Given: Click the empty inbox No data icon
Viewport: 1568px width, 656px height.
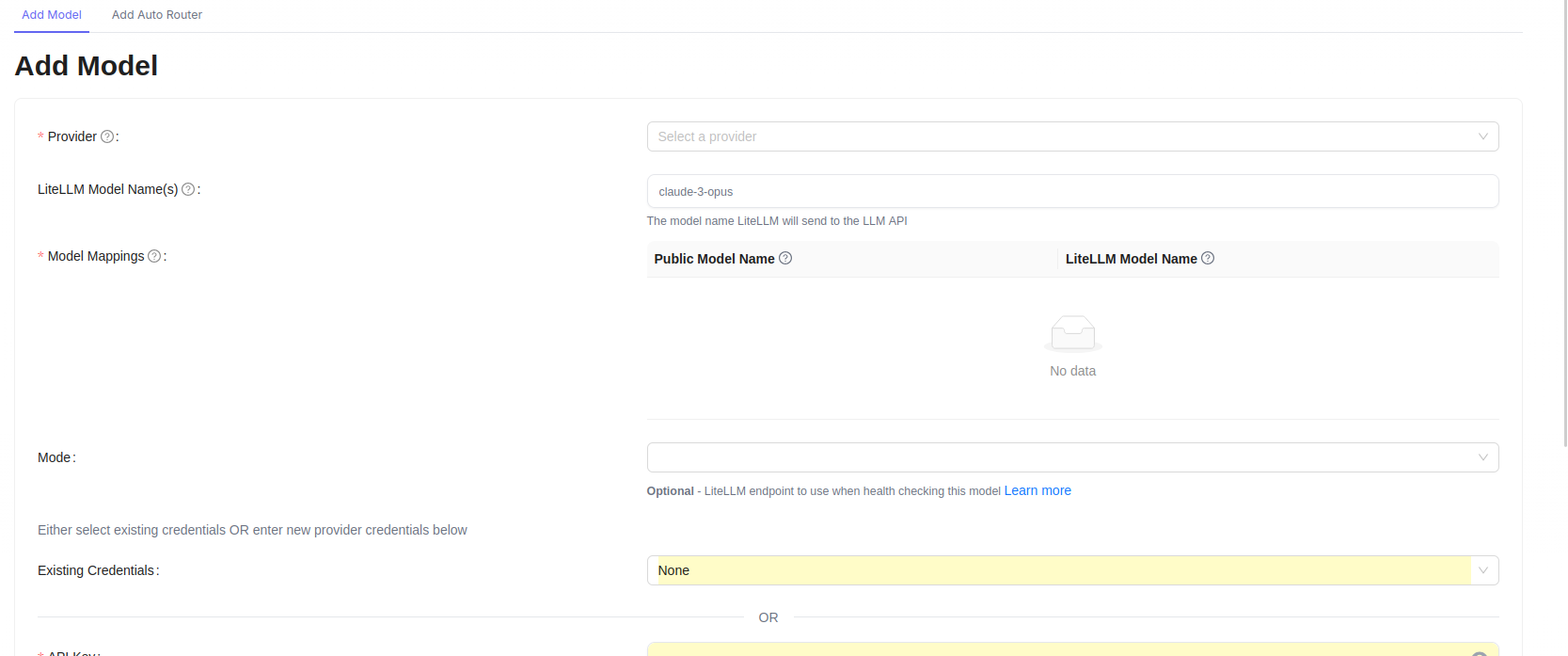Looking at the screenshot, I should coord(1072,333).
